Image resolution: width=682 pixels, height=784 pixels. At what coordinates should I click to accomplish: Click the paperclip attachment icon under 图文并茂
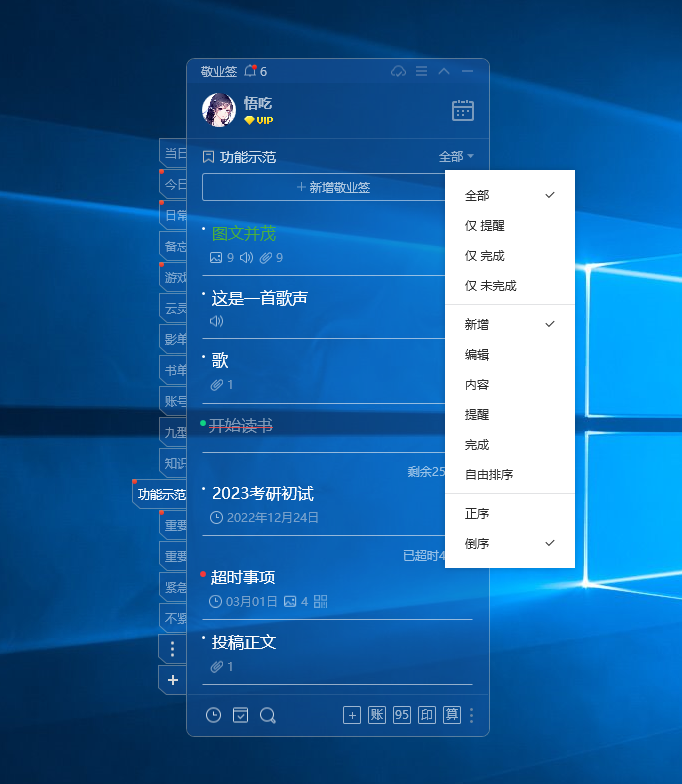click(x=266, y=258)
